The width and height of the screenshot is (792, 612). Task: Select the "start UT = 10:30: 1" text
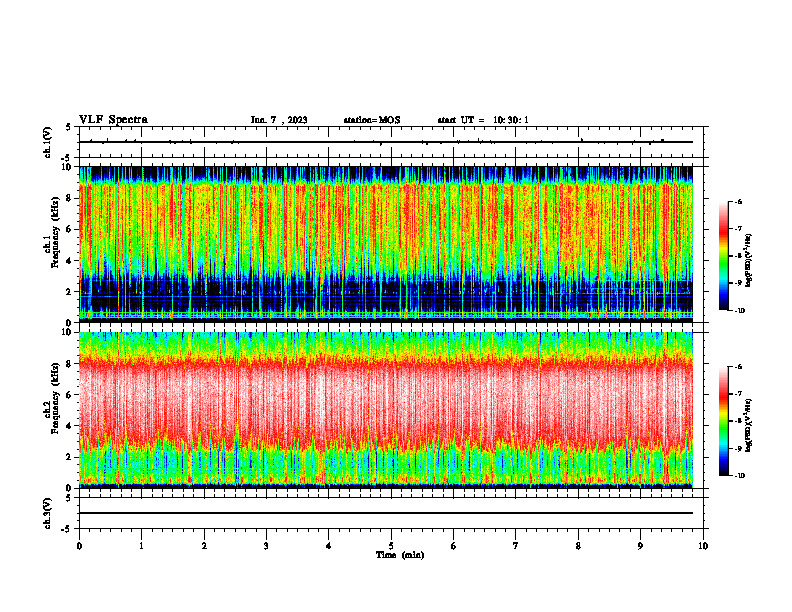[483, 120]
